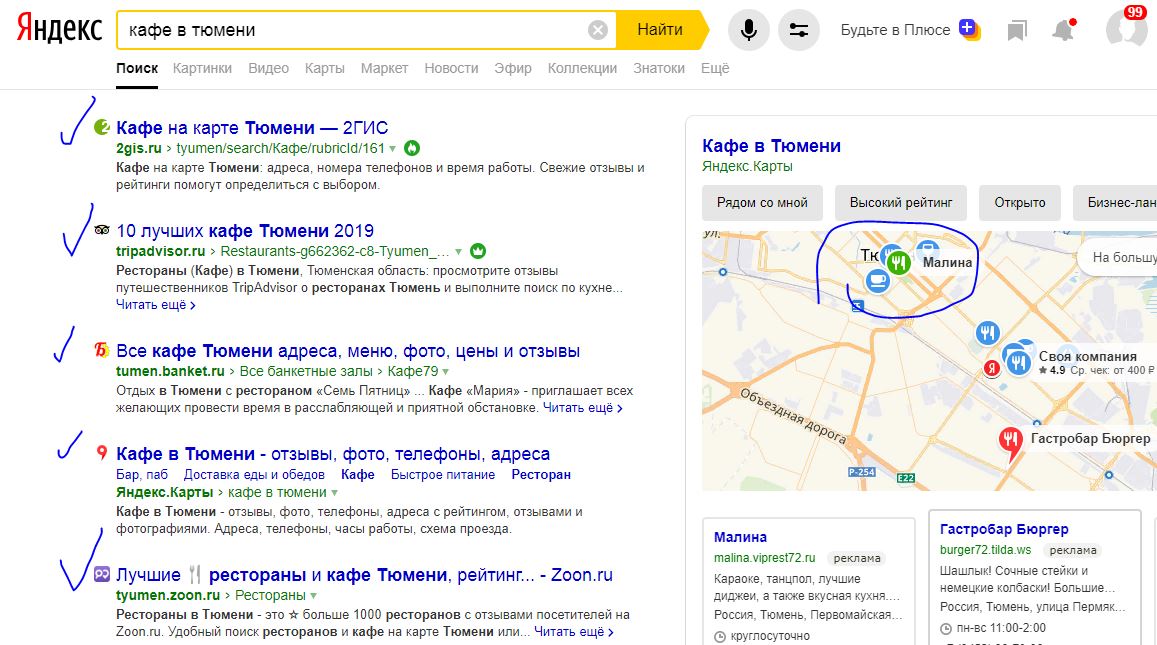Open 'Лучшие рестораны и кафе Тюмени' Zoon result
This screenshot has width=1157, height=645.
pos(365,575)
